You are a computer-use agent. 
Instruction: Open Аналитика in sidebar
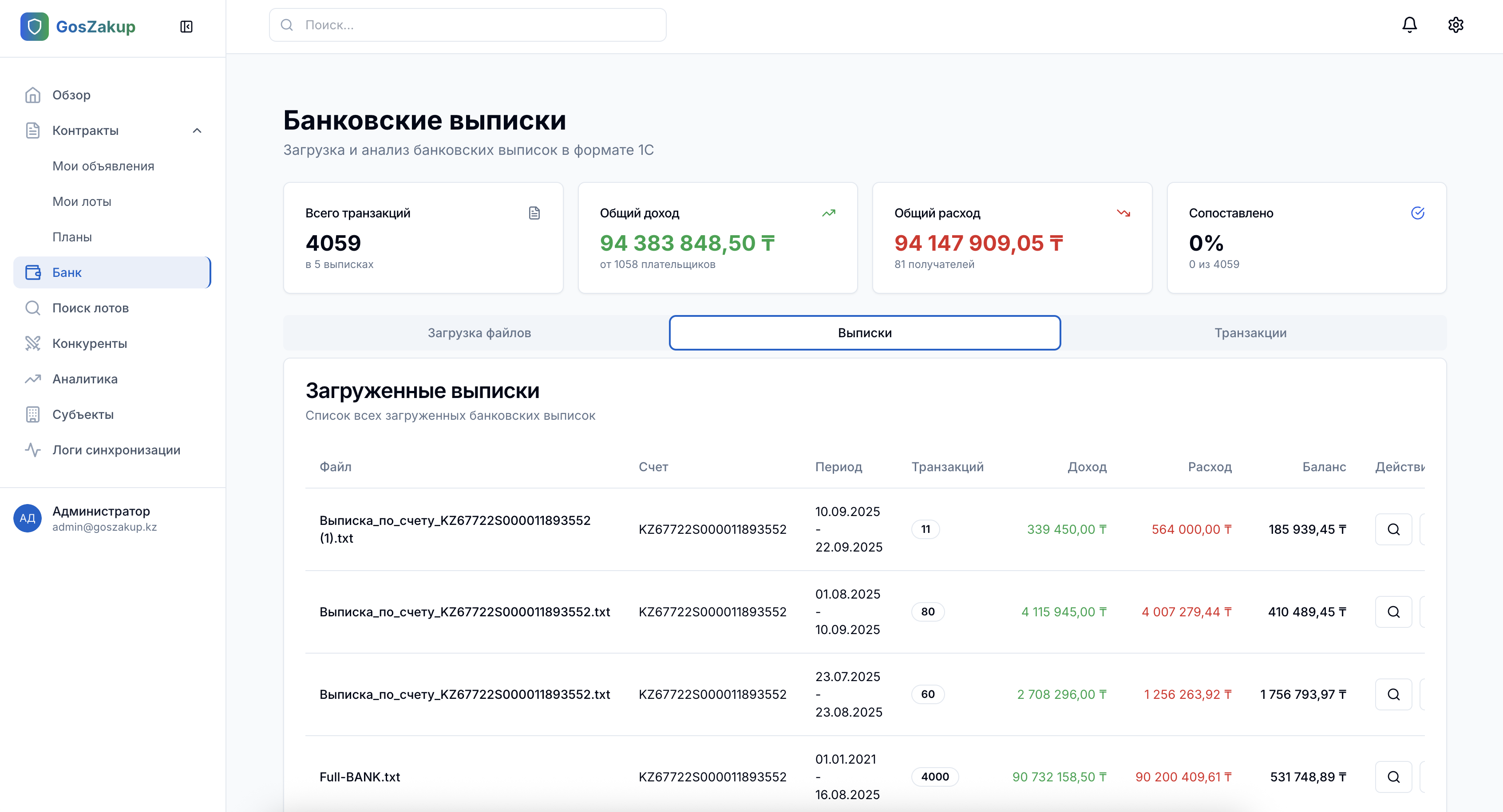click(85, 379)
